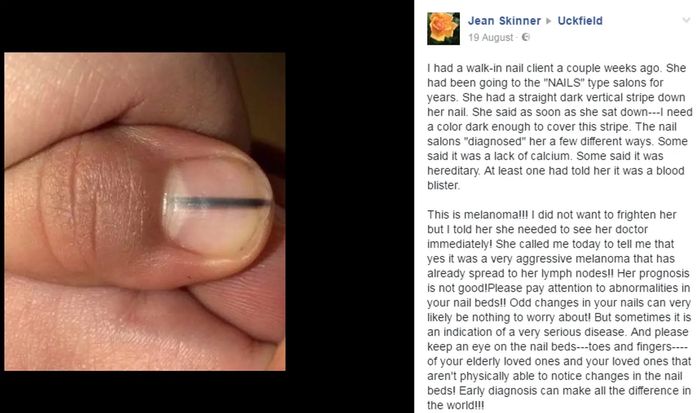
Task: Open the Uckfield group link
Action: point(580,21)
